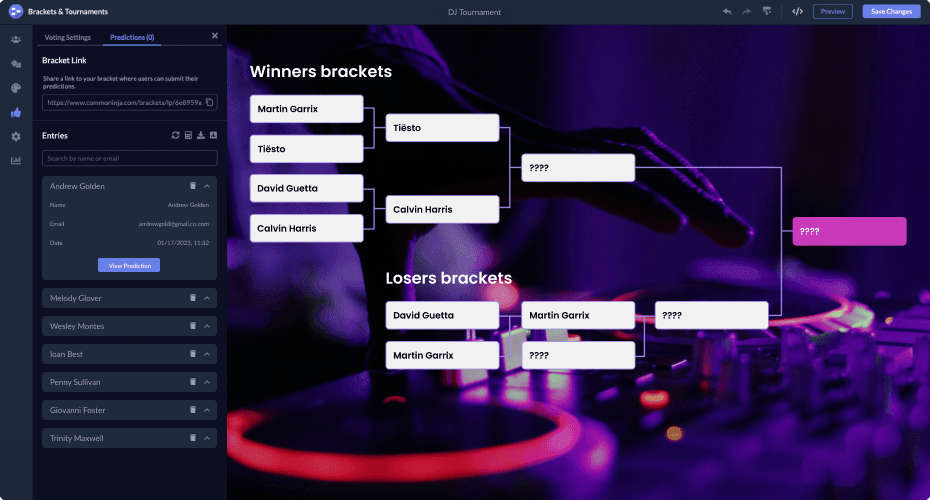
Task: Expand the Penny Sullivan entry
Action: (207, 382)
